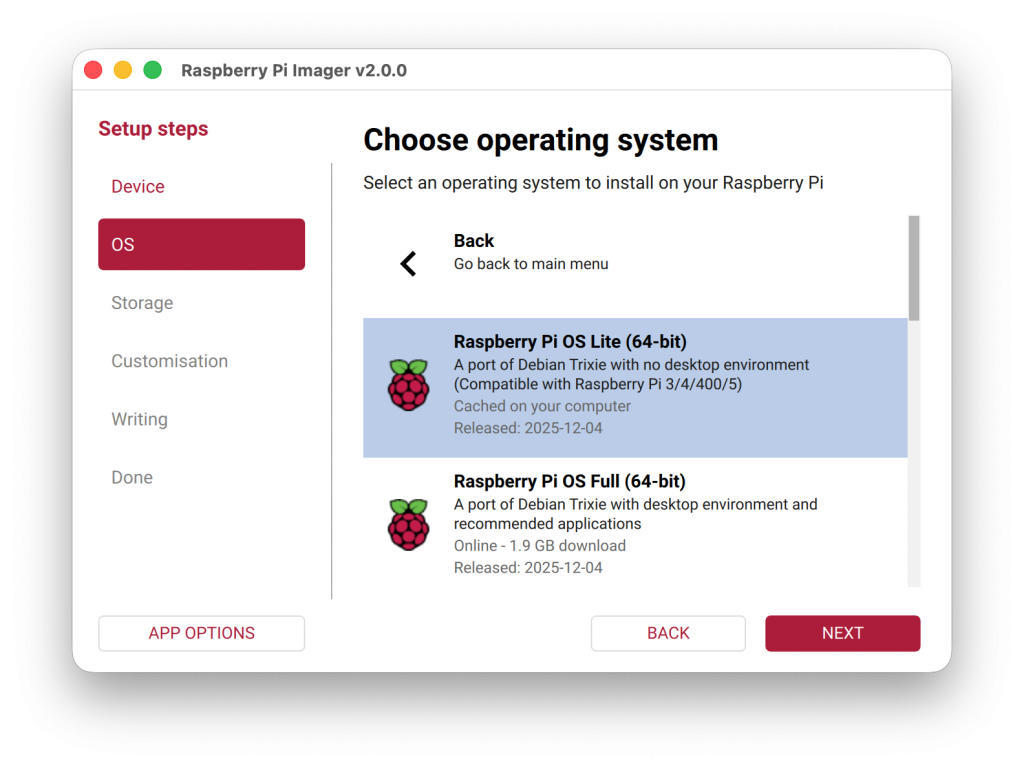Click the back chevron arrow icon
Image resolution: width=1024 pixels, height=768 pixels.
pos(408,264)
